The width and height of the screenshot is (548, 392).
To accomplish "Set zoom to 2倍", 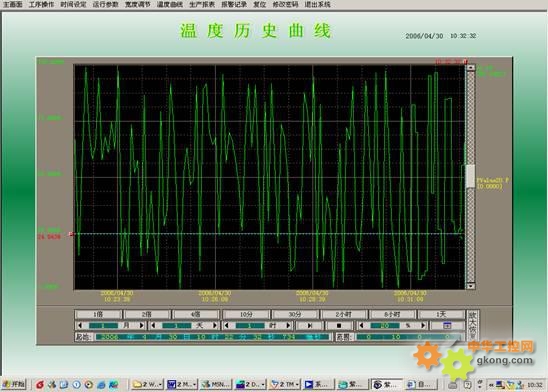I will click(147, 314).
